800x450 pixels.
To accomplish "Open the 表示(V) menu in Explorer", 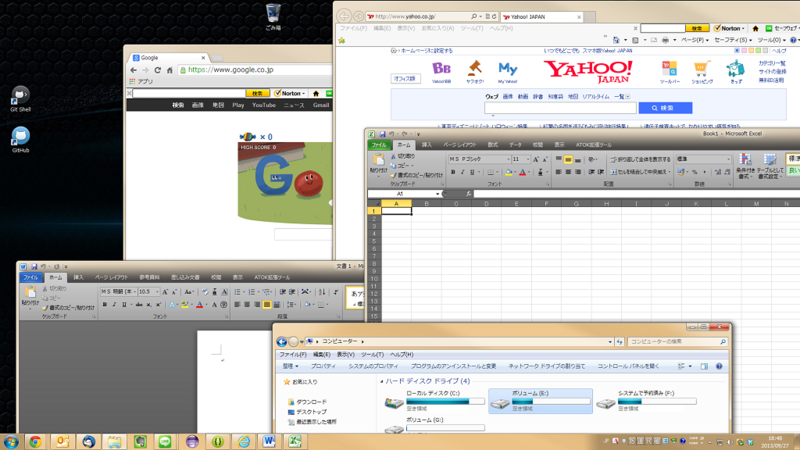I will click(345, 355).
